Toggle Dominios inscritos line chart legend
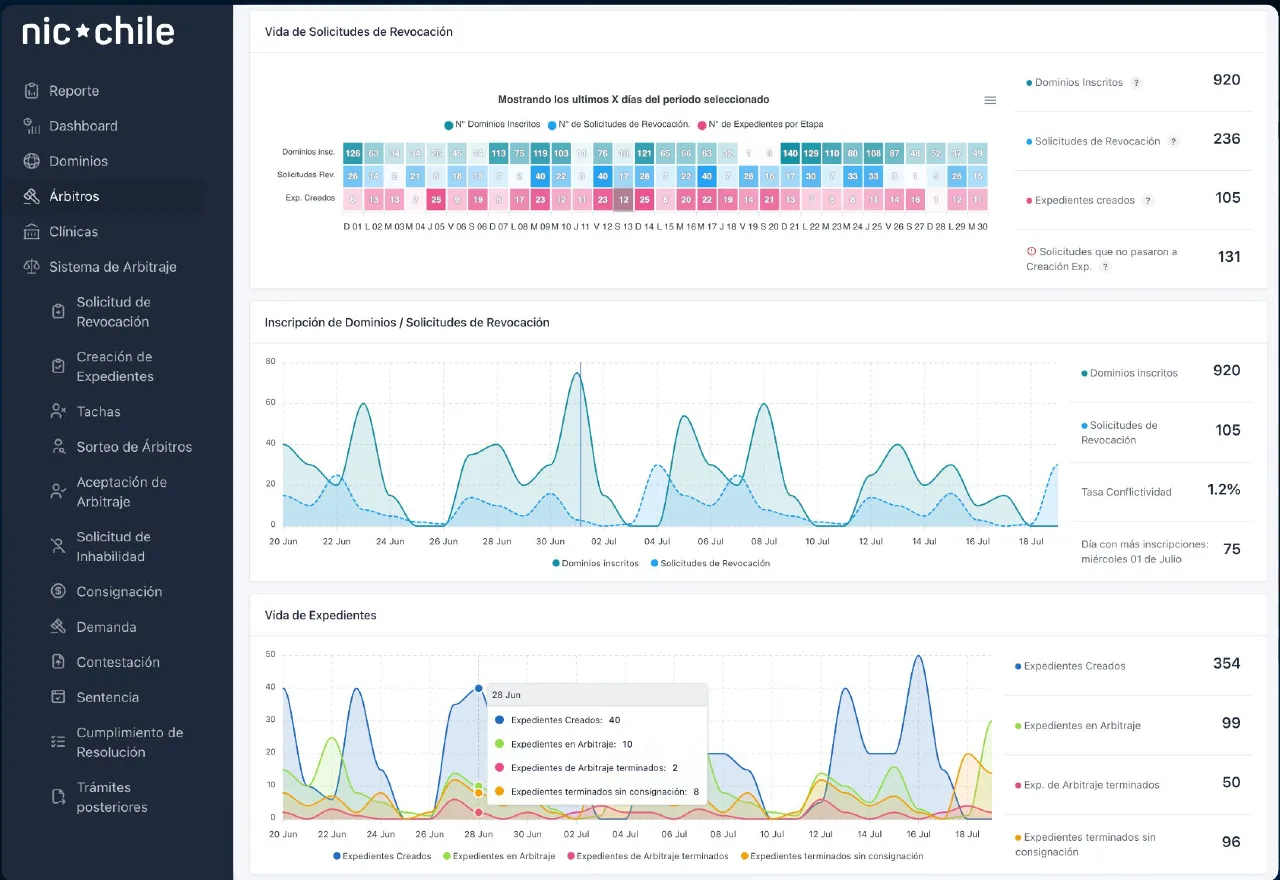 [595, 563]
